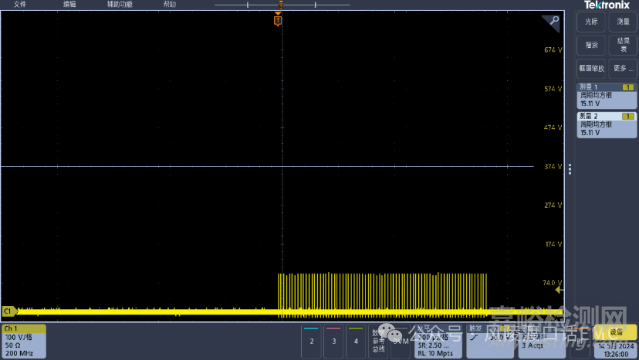
Task: Select the 测量 2 measurement badge
Action: click(x=606, y=125)
